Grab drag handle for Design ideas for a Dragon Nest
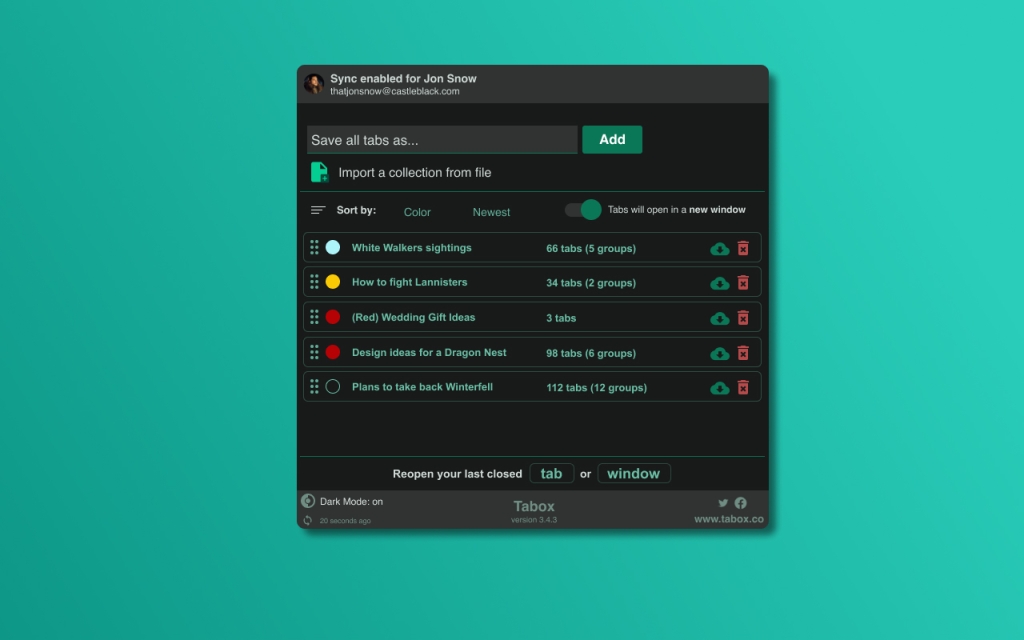This screenshot has height=640, width=1024. 314,352
